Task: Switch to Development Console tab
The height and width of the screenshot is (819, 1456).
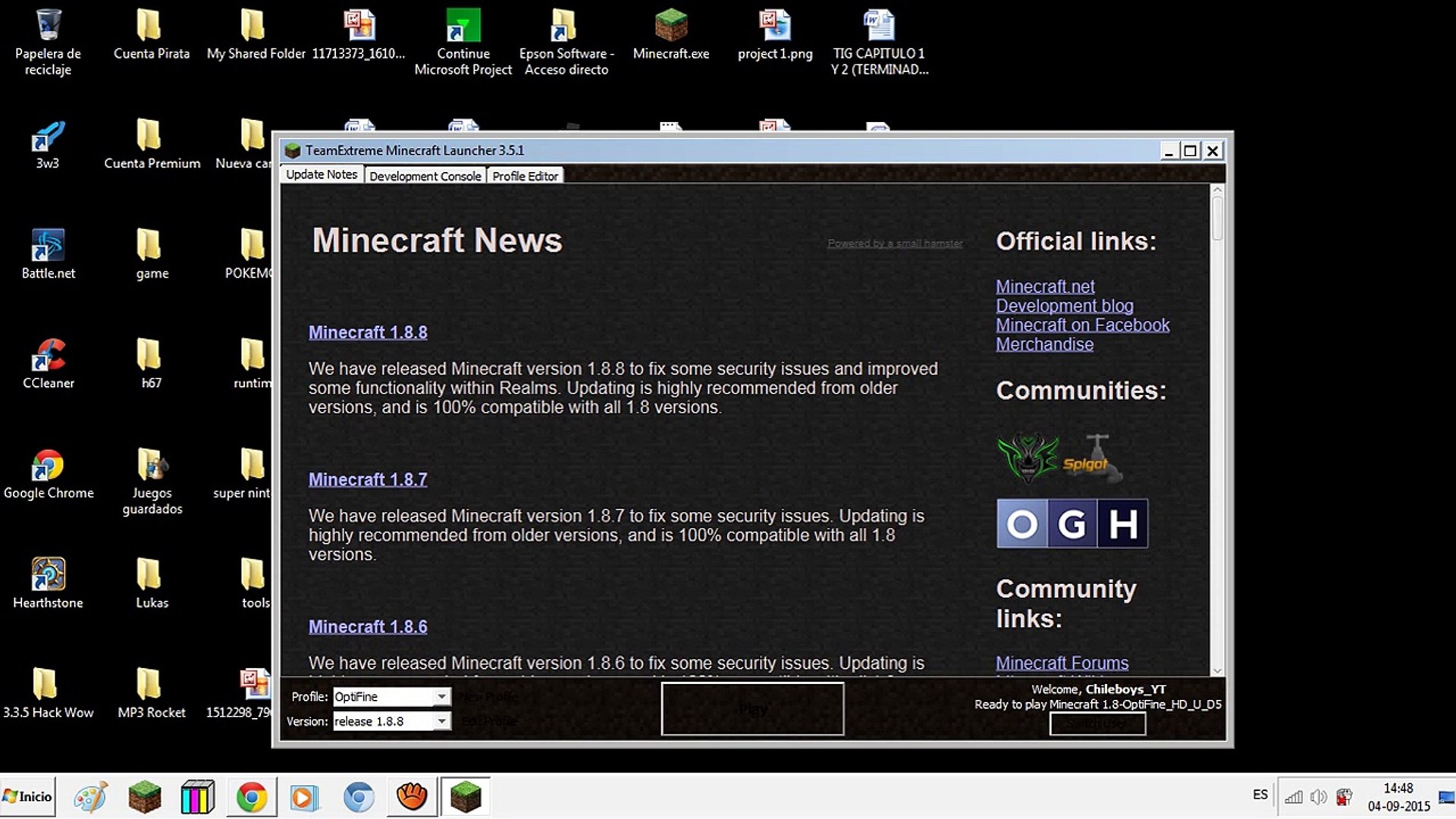Action: click(425, 176)
